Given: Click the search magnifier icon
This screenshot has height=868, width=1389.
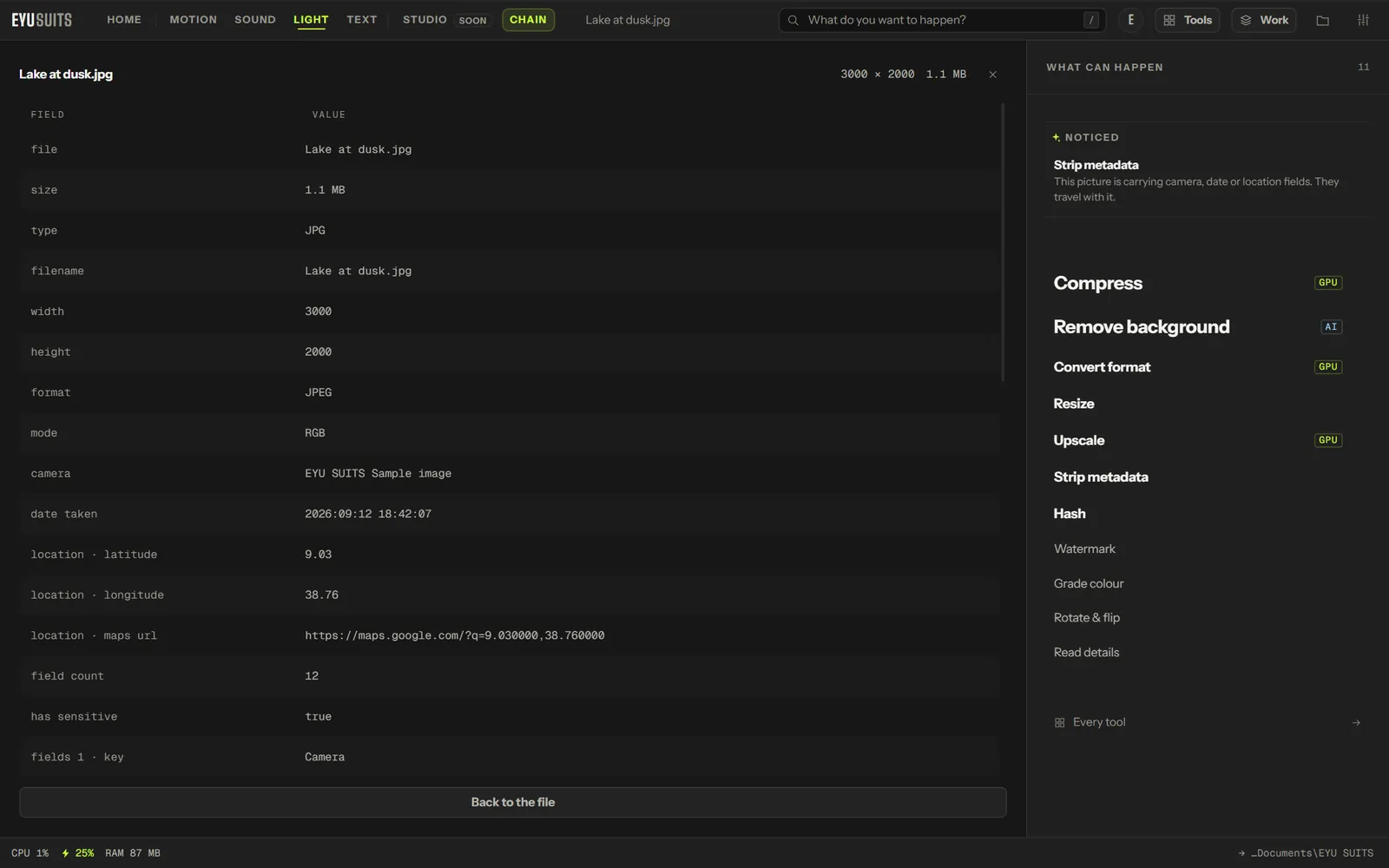Looking at the screenshot, I should [x=793, y=20].
